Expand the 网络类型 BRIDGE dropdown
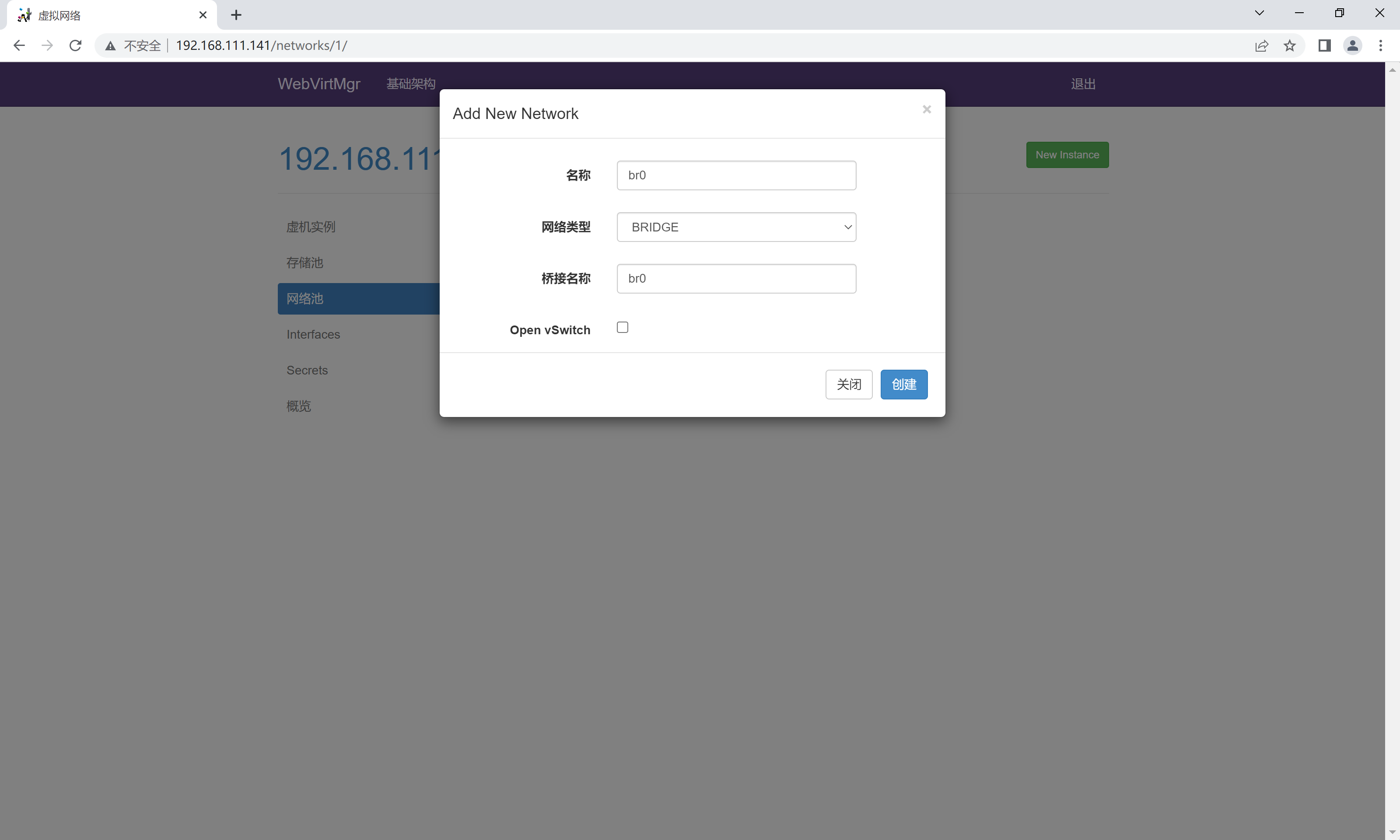 735,227
